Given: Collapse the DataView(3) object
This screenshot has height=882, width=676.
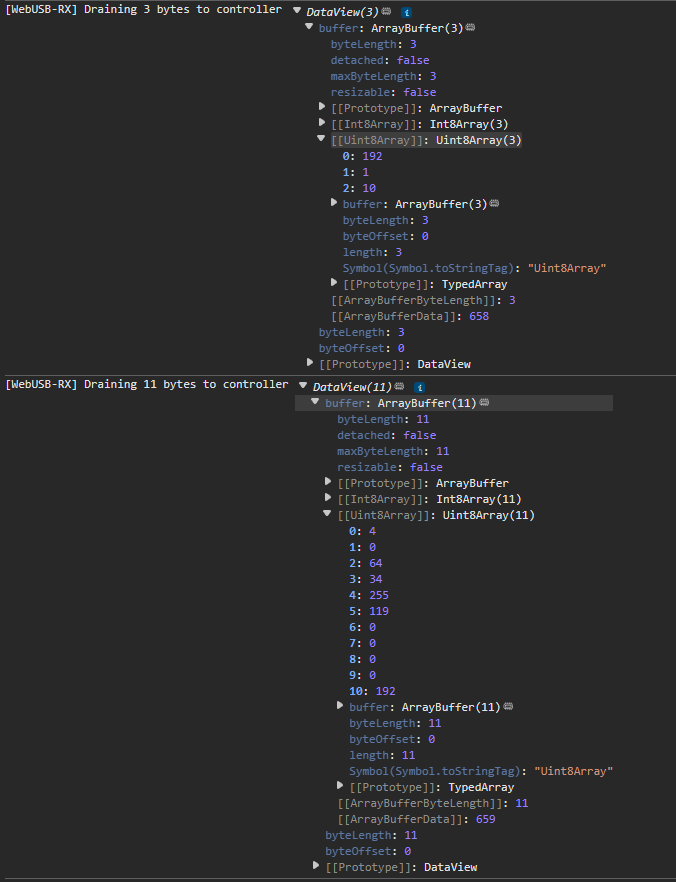Looking at the screenshot, I should [297, 11].
